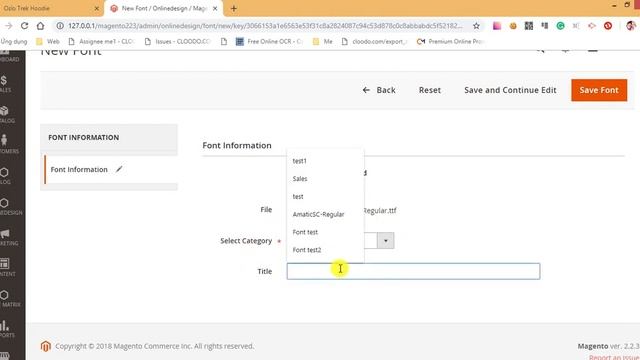640x360 pixels.
Task: Open the Issues - CLOODO bookmark
Action: point(178,41)
